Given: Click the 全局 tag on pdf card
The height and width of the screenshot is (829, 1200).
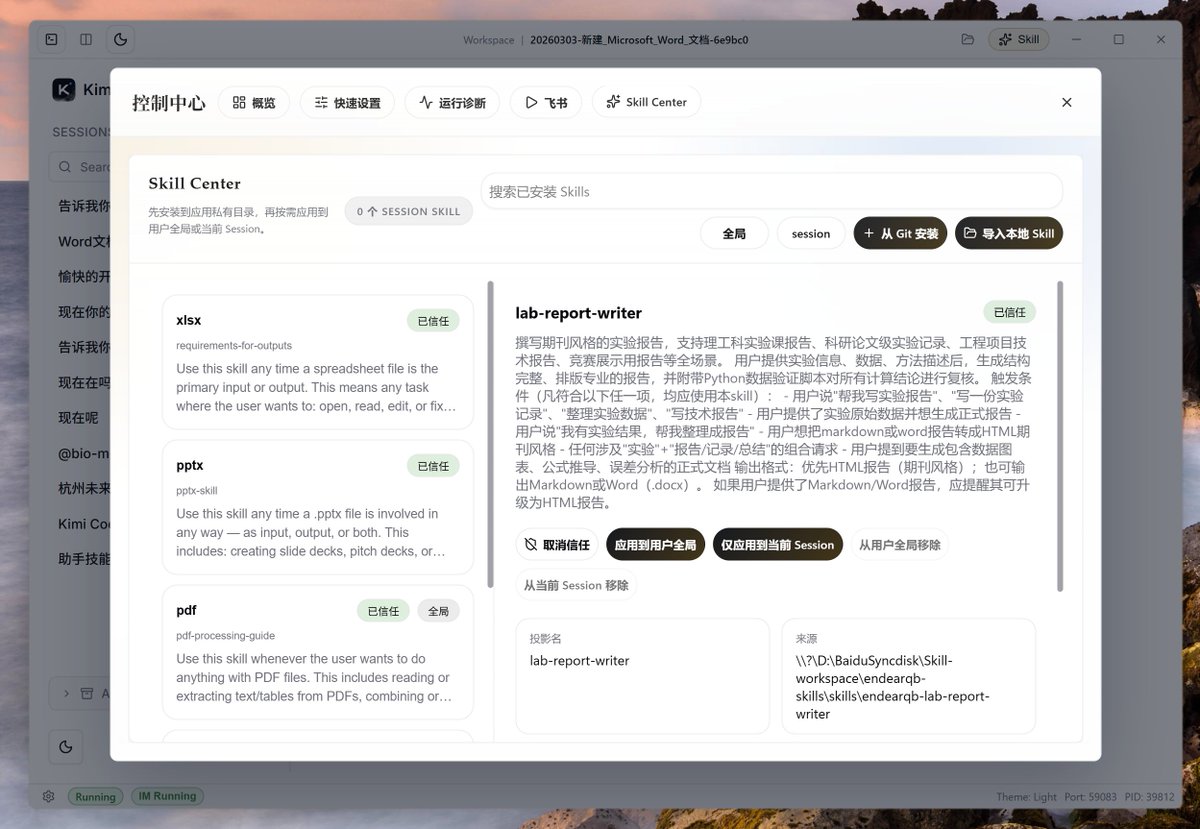Looking at the screenshot, I should click(x=438, y=611).
